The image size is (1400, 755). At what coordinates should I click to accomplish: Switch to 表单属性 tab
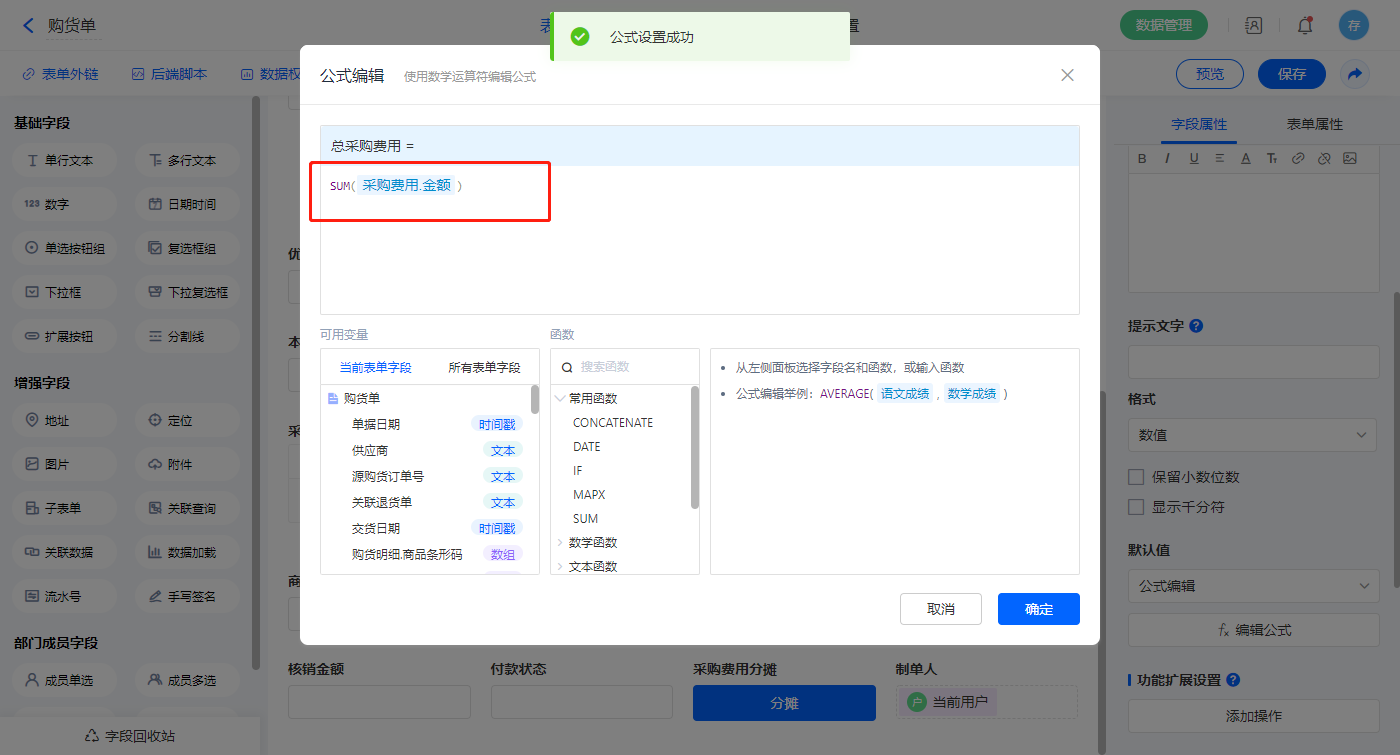point(1314,124)
